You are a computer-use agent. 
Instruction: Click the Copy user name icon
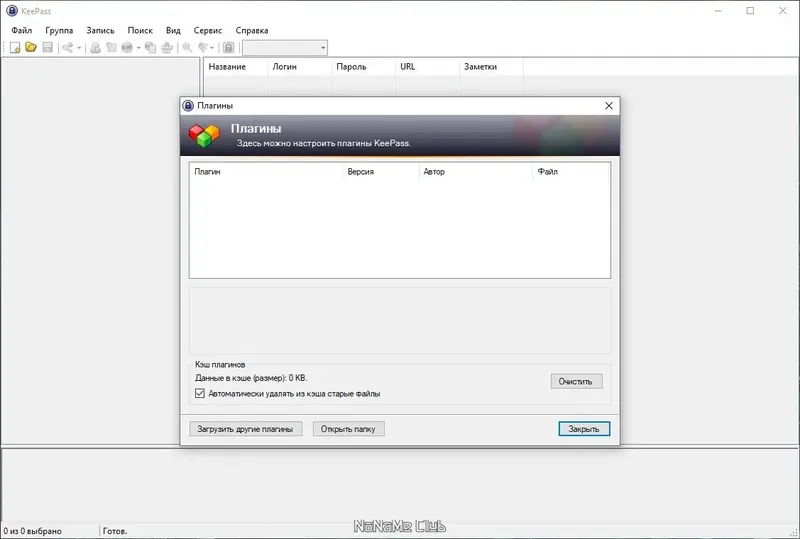point(95,47)
